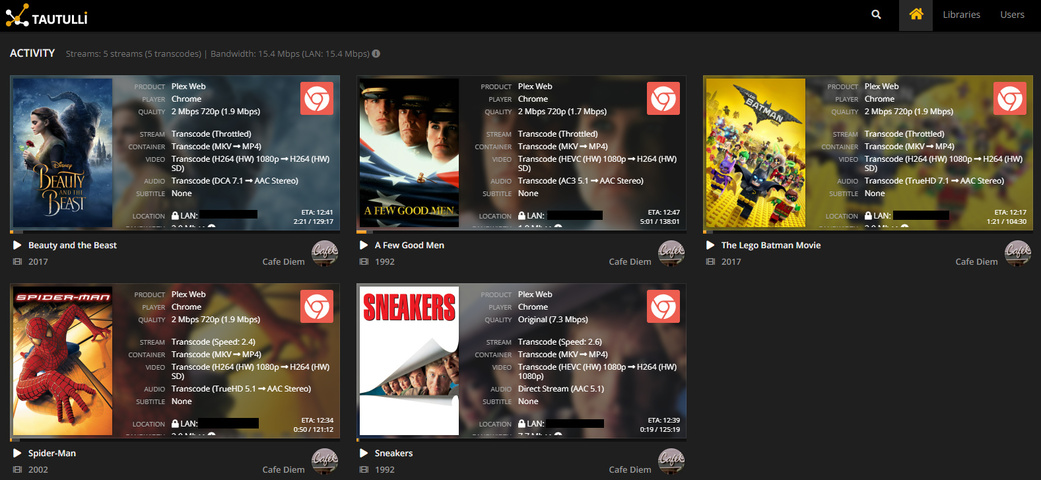
Task: Click Cafe Diem user under Lego Batman Movie
Action: (x=977, y=262)
